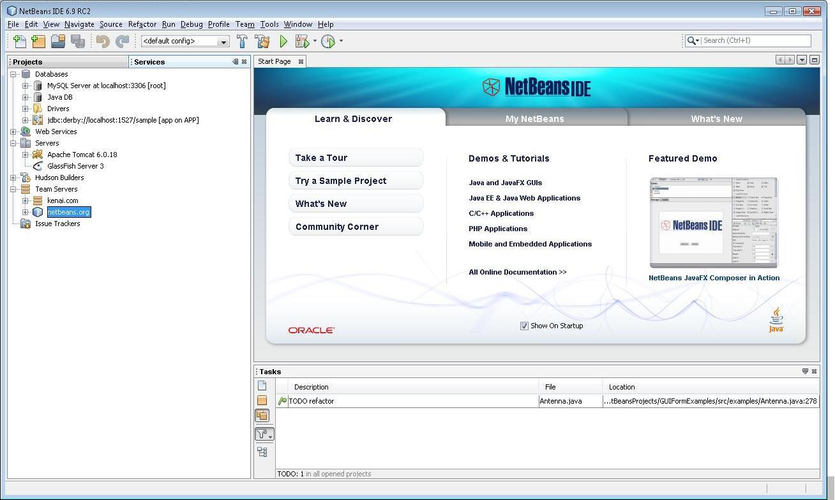Switch to the What's New tab
Viewport: 835px width, 500px height.
[x=717, y=119]
